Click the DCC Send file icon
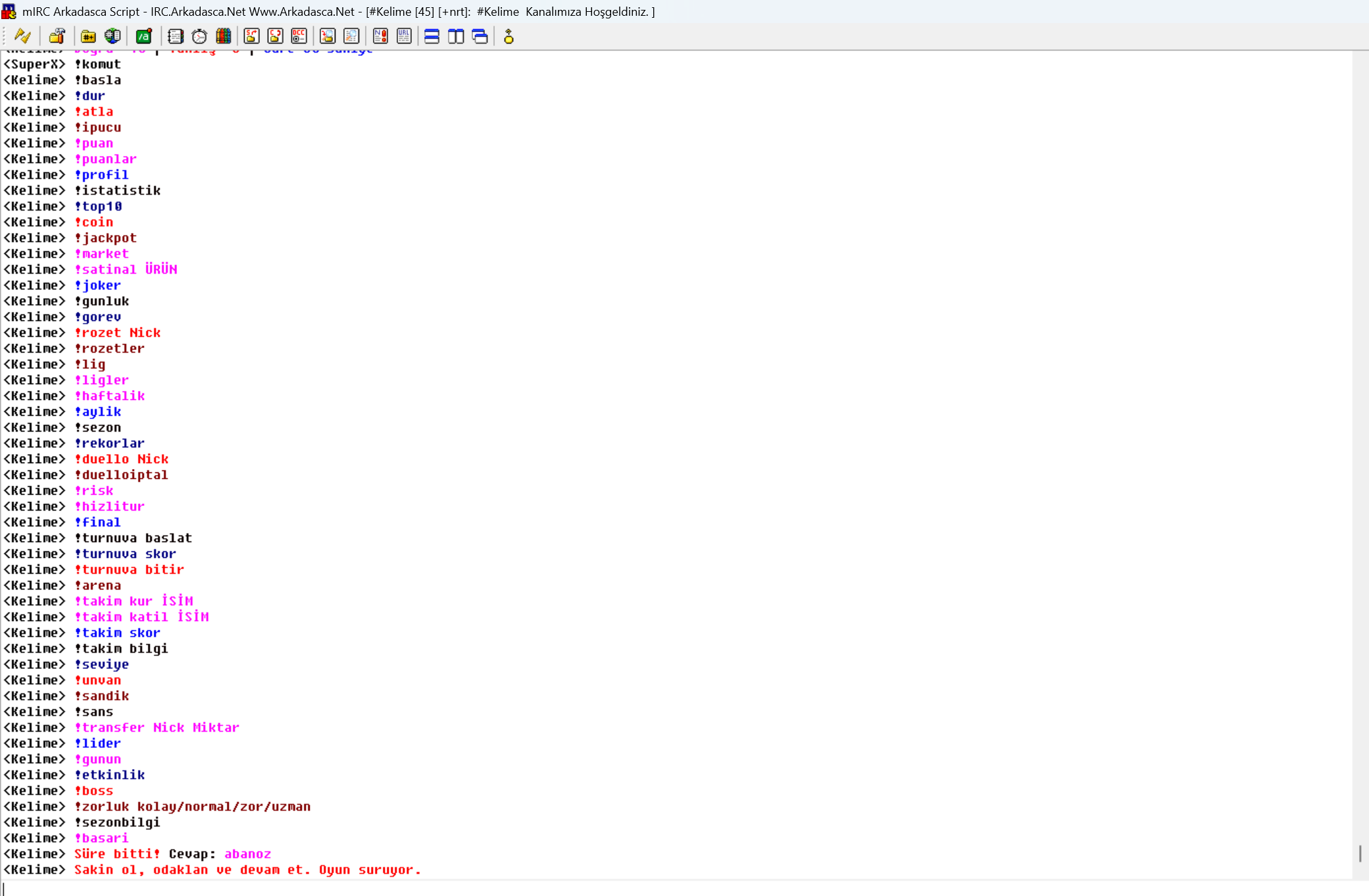This screenshot has height=896, width=1369. click(251, 36)
